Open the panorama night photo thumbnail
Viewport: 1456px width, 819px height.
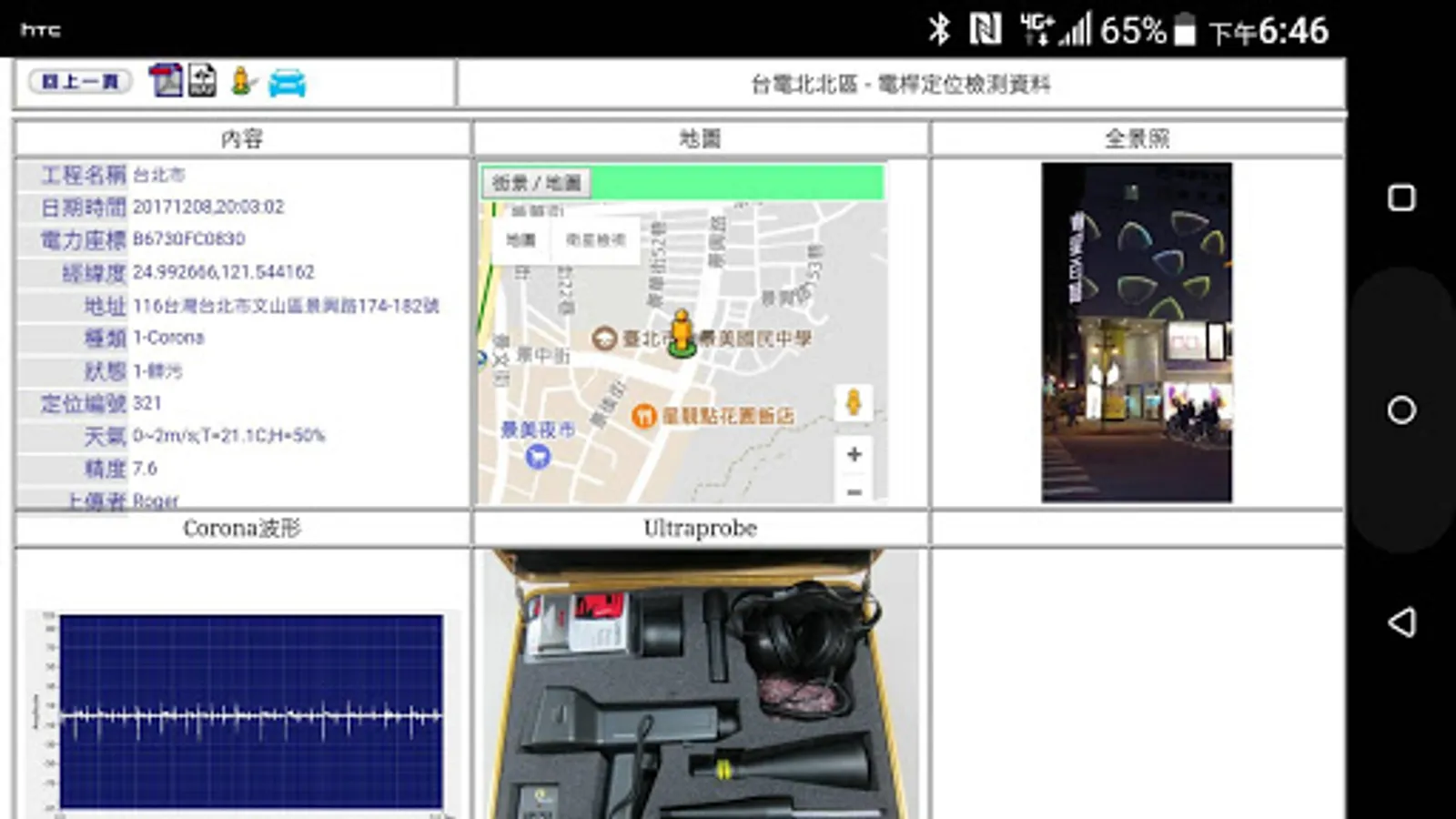pyautogui.click(x=1137, y=332)
